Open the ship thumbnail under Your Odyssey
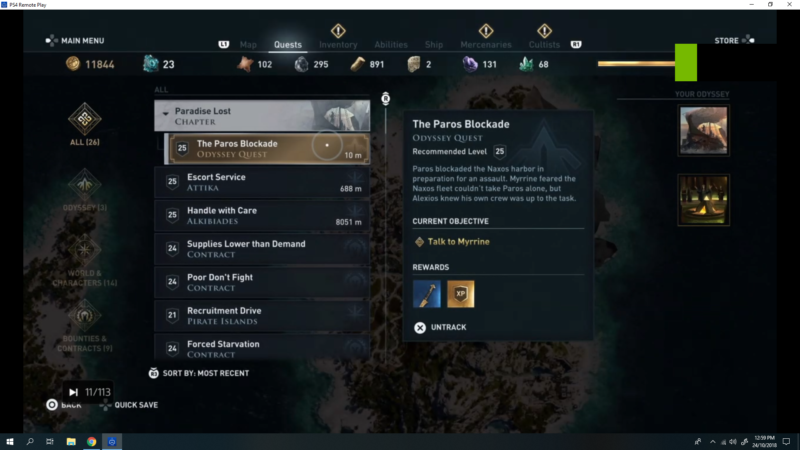This screenshot has width=800, height=450. pyautogui.click(x=704, y=130)
